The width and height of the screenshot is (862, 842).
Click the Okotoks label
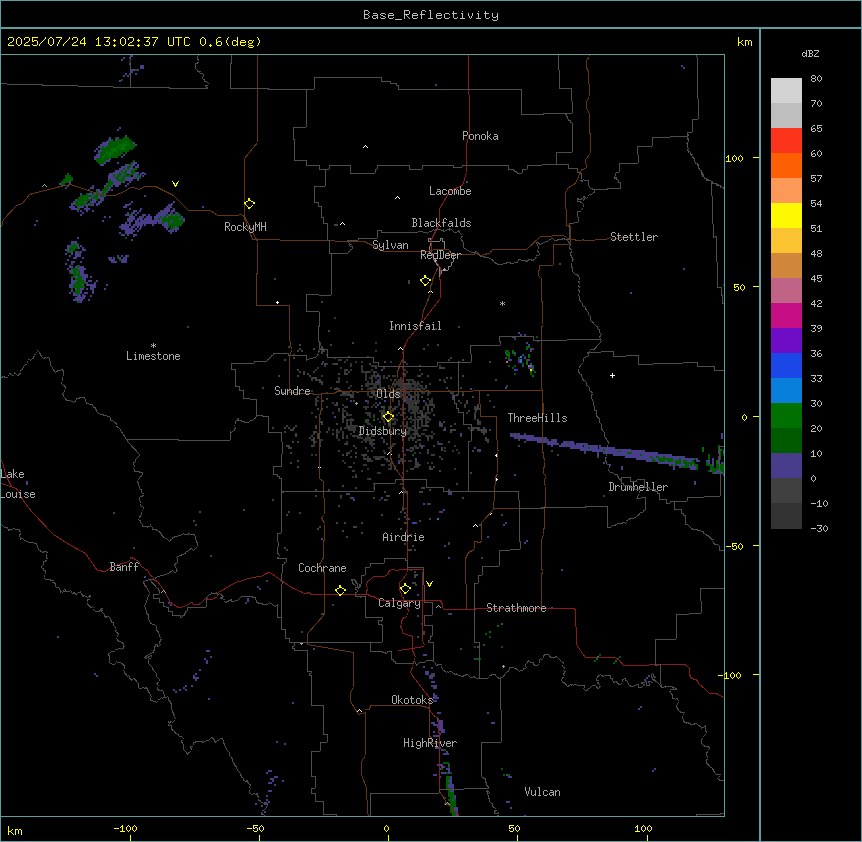point(412,700)
